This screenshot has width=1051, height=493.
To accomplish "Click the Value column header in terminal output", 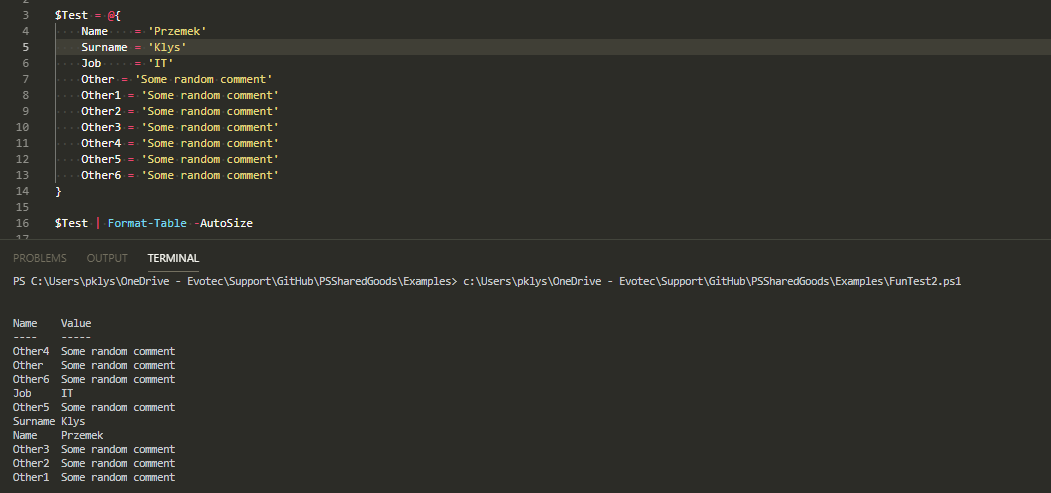I will click(x=76, y=323).
